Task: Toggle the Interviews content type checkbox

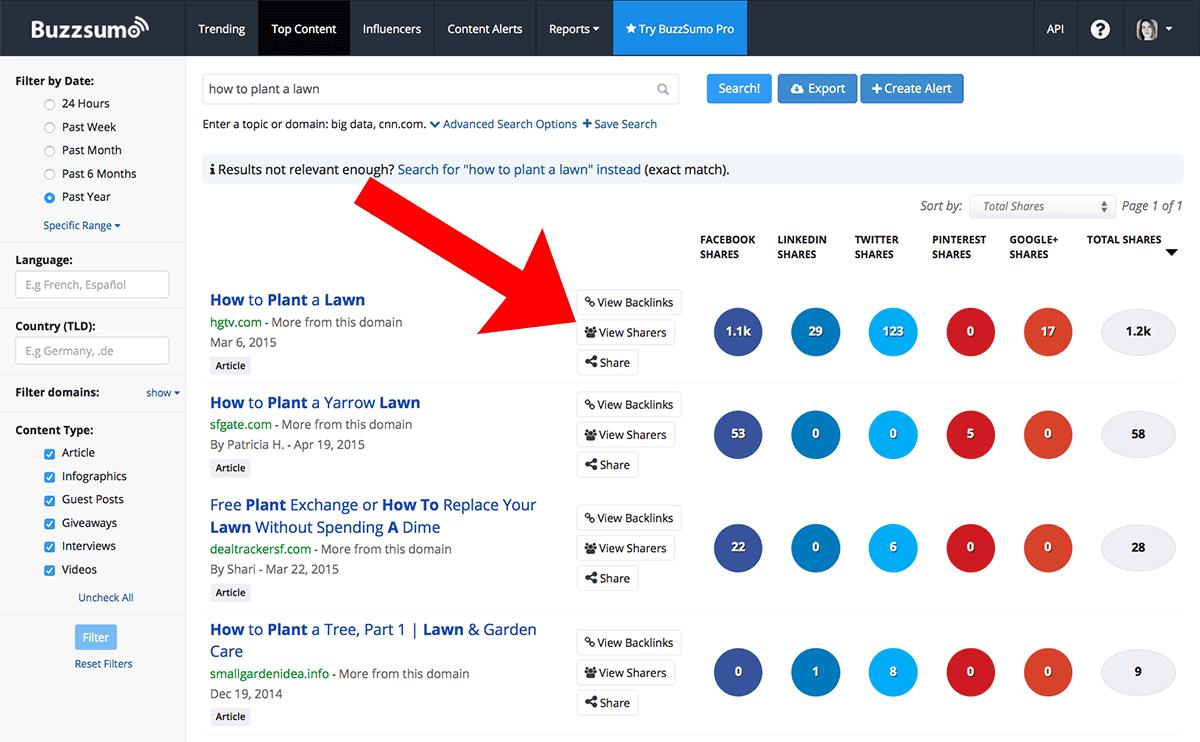Action: tap(50, 546)
